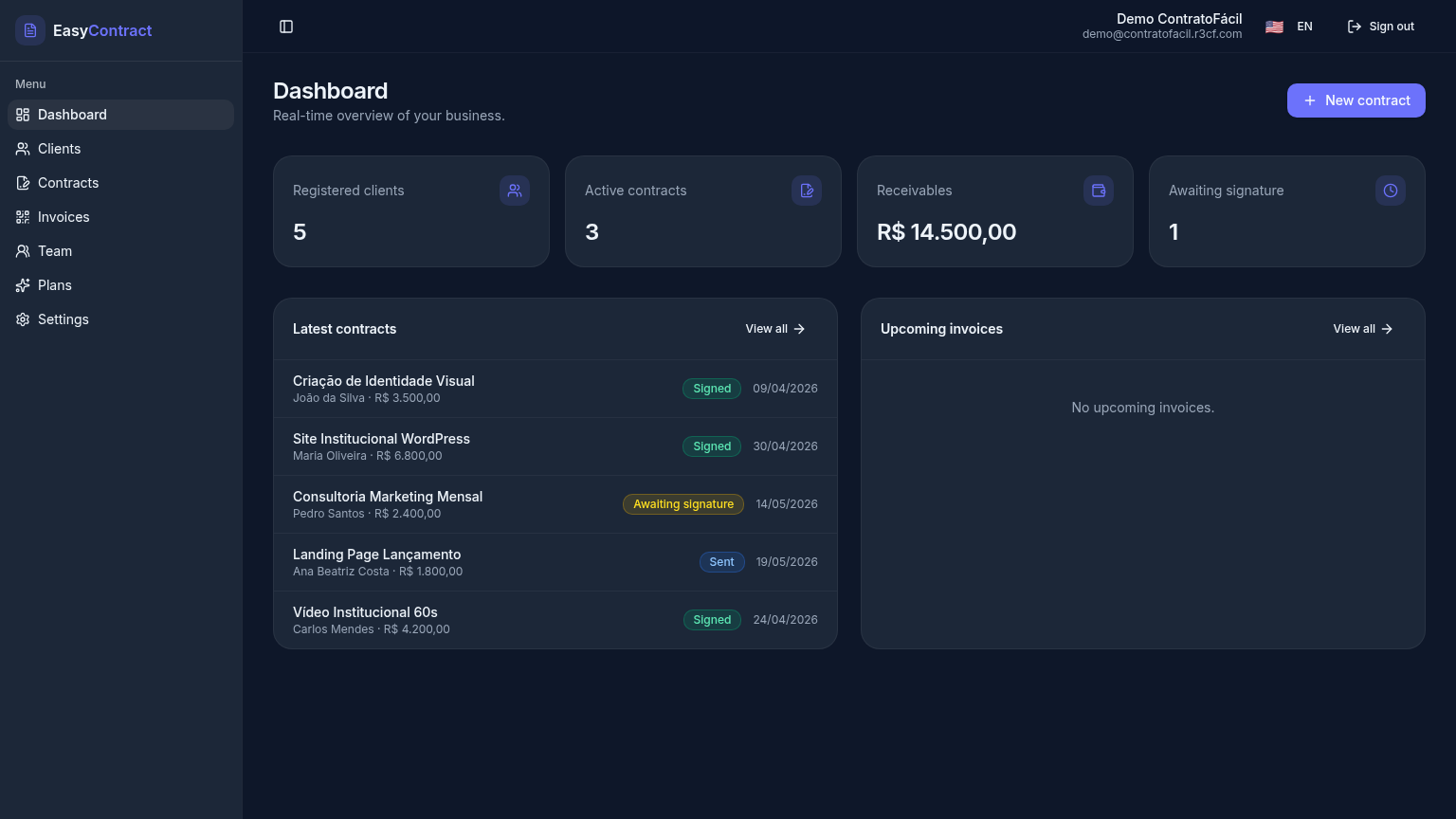This screenshot has height=819, width=1456.
Task: Click the date 19/05/2026
Action: point(787,562)
